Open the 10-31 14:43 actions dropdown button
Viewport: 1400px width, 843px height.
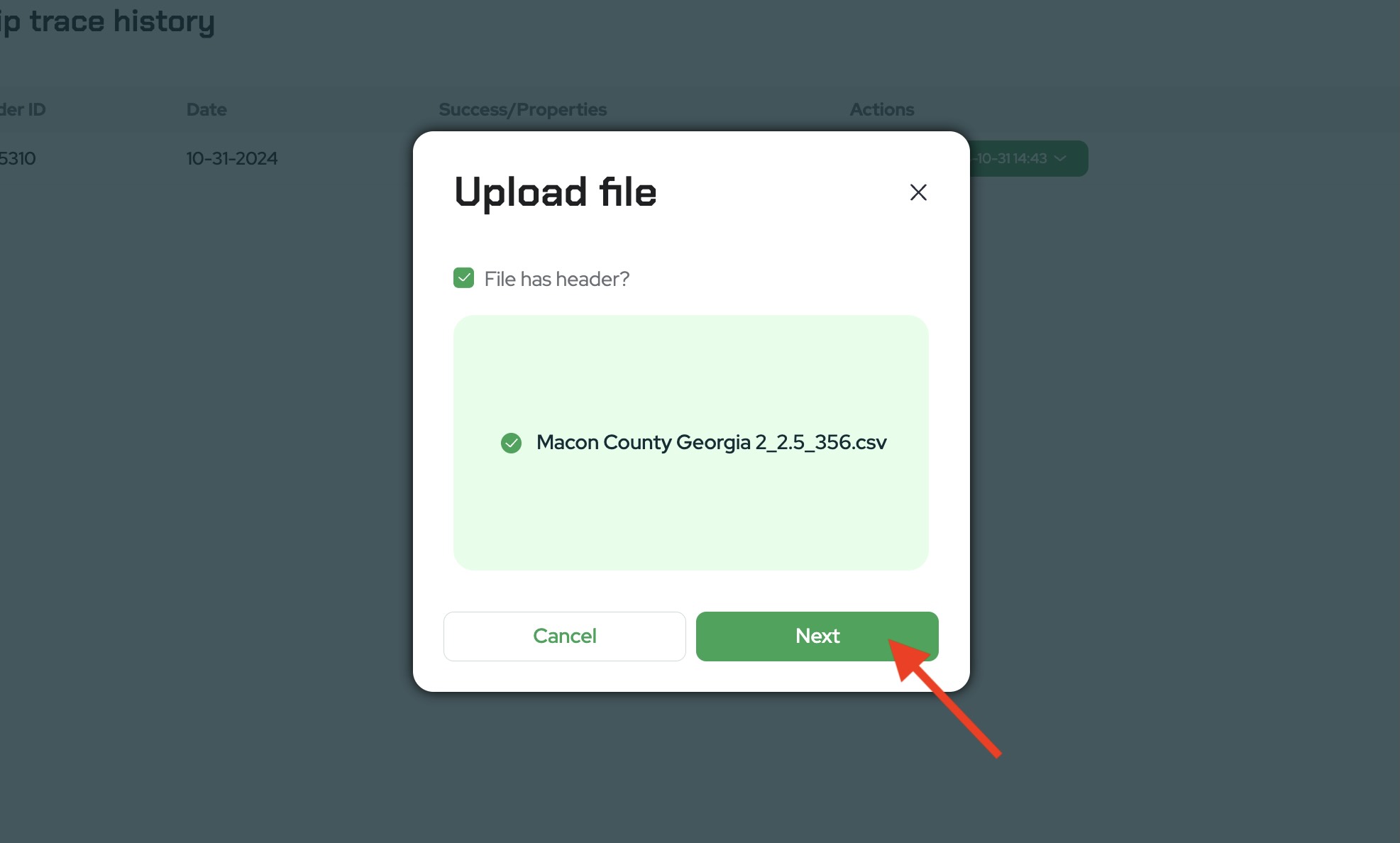point(1029,158)
